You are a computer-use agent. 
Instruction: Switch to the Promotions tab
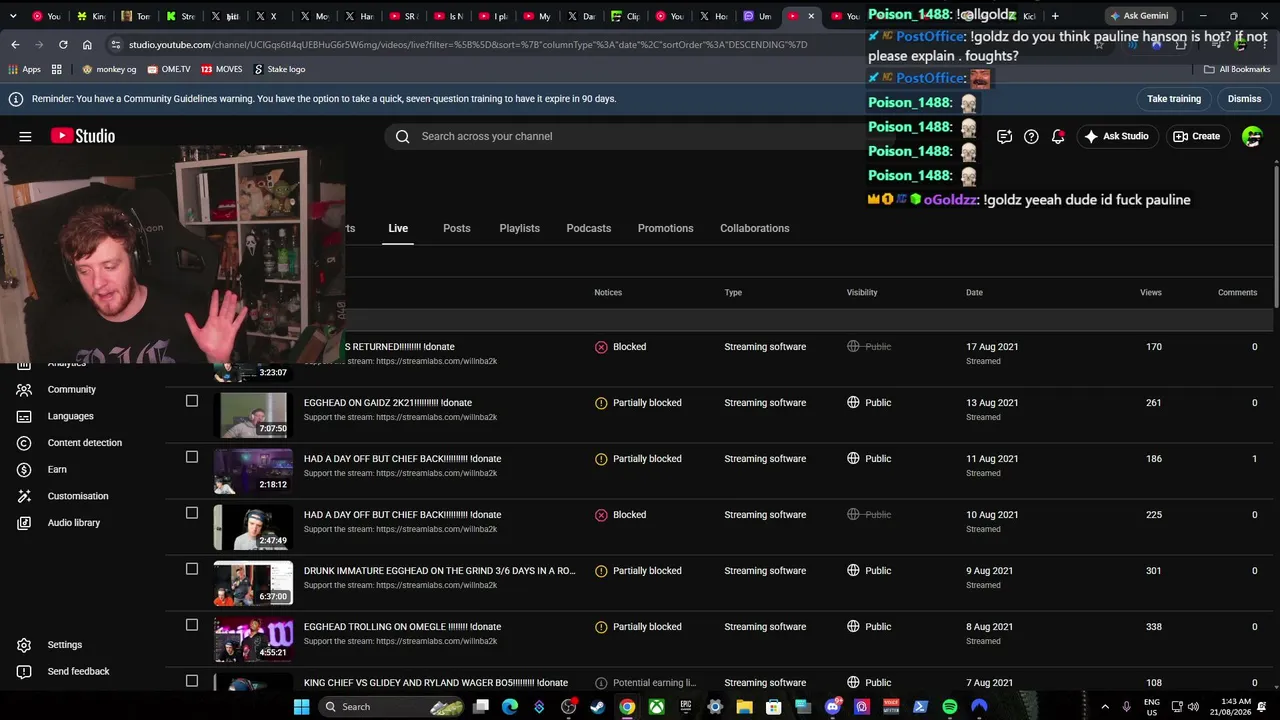665,228
